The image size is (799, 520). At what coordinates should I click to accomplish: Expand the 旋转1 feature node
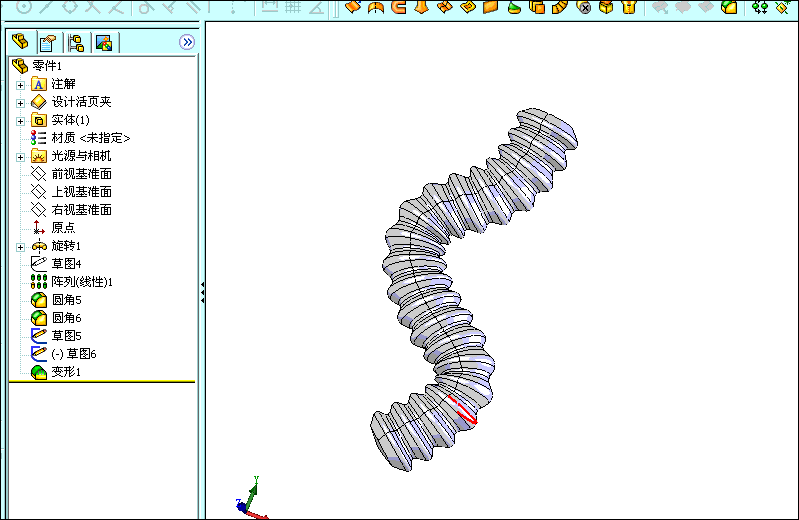[x=20, y=247]
